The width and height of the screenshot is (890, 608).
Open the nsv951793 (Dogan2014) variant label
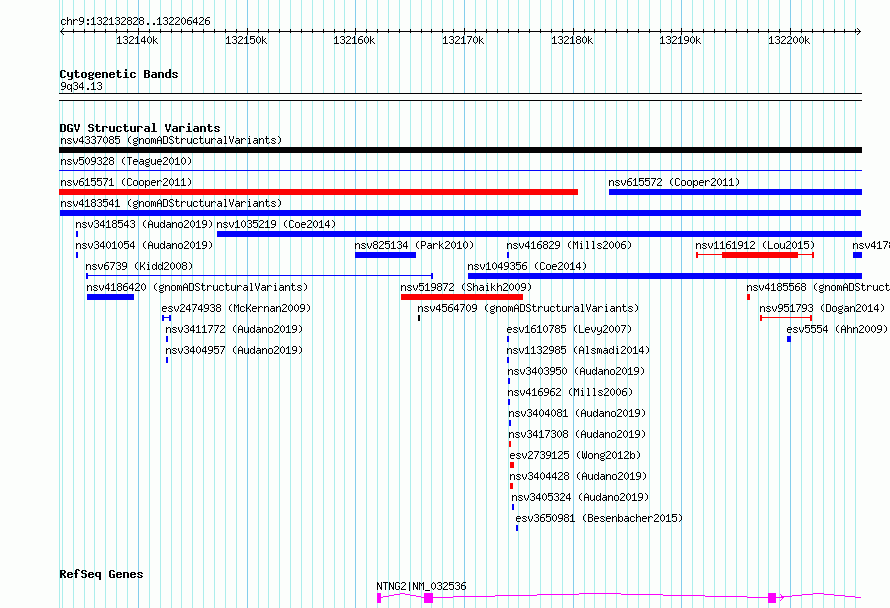822,308
